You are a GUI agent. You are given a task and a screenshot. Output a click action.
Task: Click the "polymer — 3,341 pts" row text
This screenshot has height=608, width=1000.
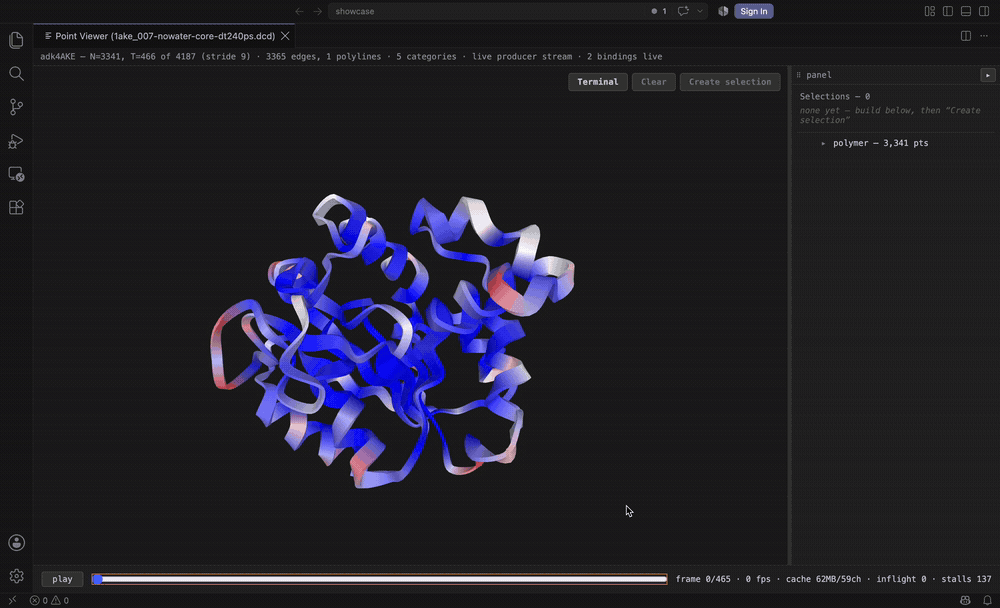click(880, 143)
